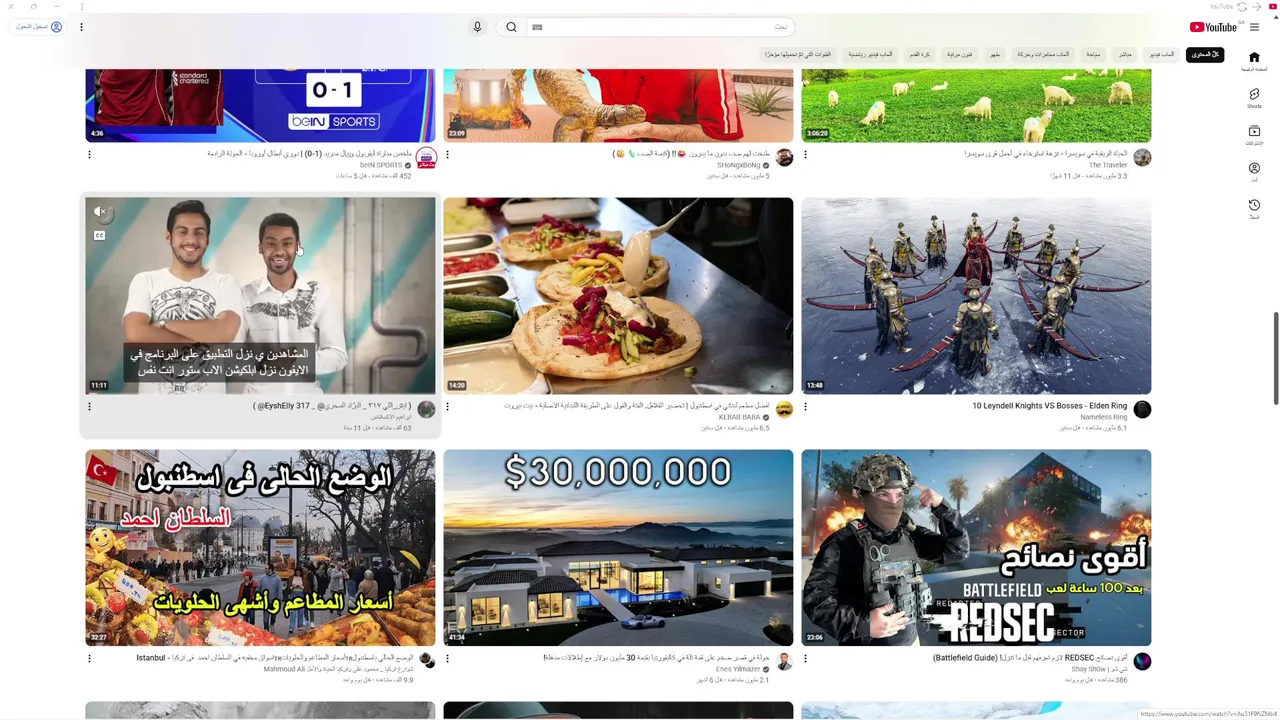Image resolution: width=1280 pixels, height=720 pixels.
Task: Open '10 Leyndell Knights VS Bosses' title
Action: point(1049,406)
